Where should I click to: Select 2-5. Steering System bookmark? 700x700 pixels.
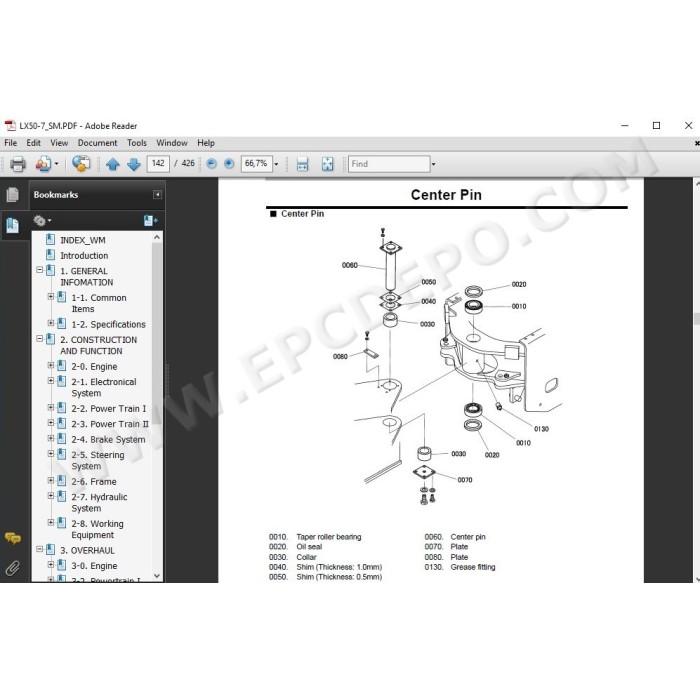tap(98, 461)
